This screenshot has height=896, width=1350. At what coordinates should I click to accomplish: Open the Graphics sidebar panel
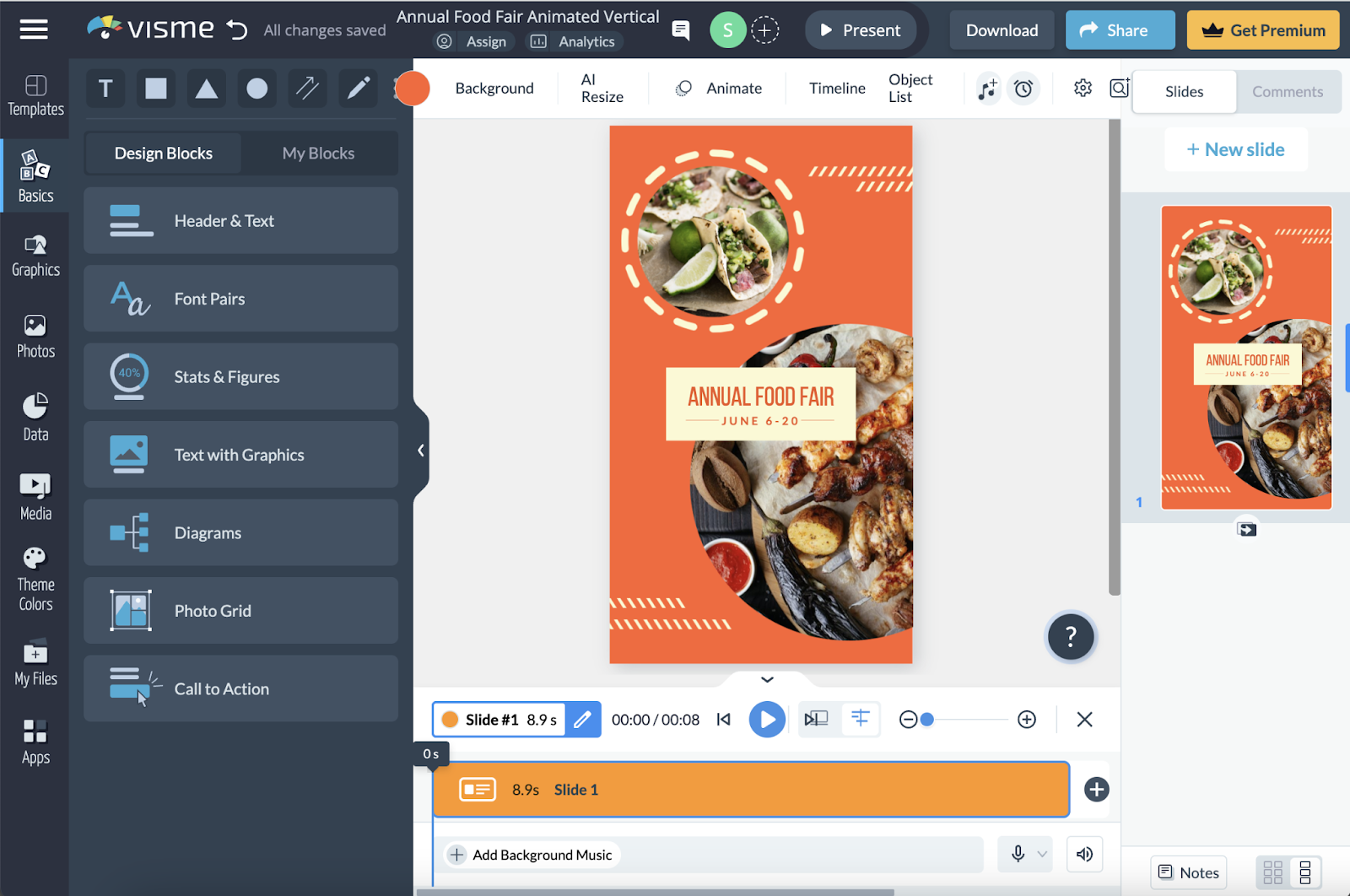click(x=35, y=255)
